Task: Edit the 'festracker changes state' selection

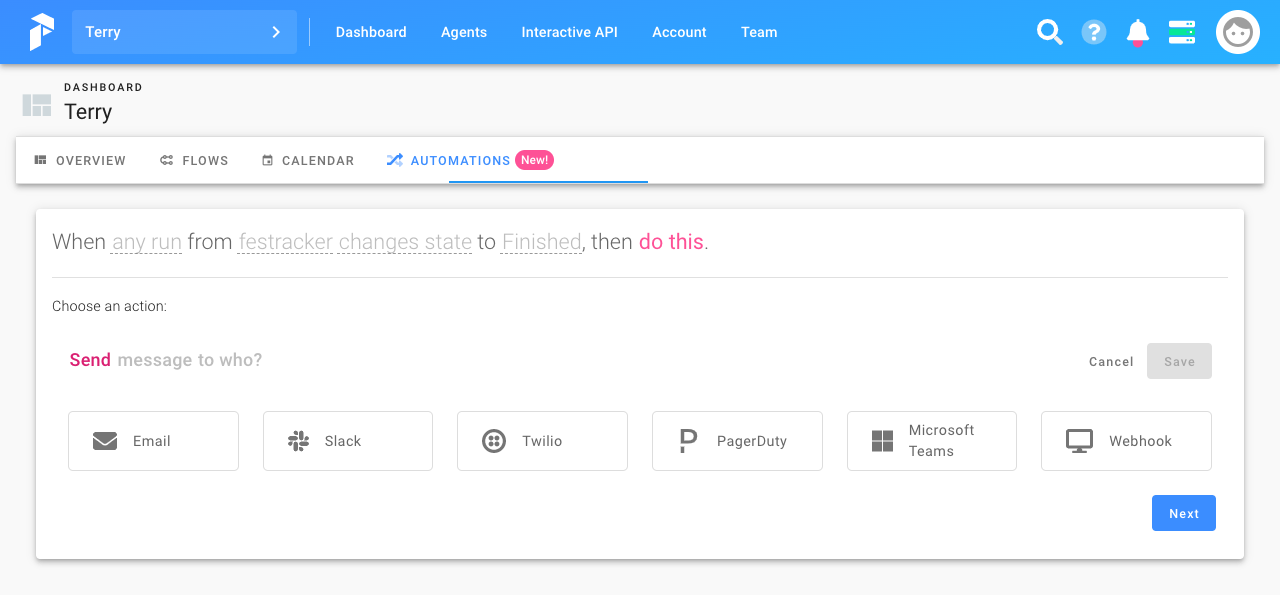Action: pyautogui.click(x=355, y=242)
